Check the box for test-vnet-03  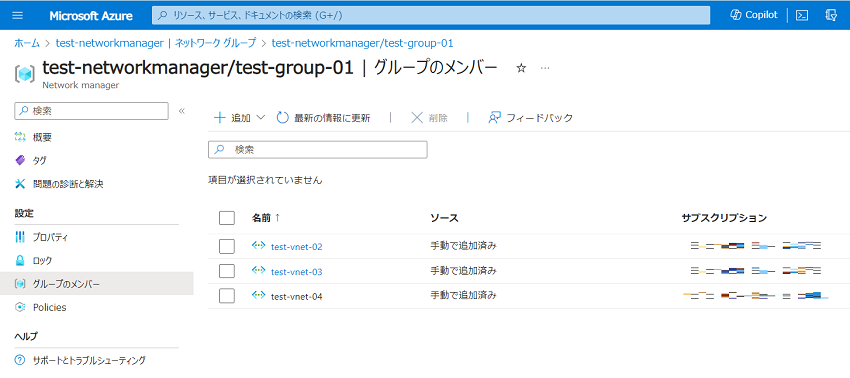point(227,271)
